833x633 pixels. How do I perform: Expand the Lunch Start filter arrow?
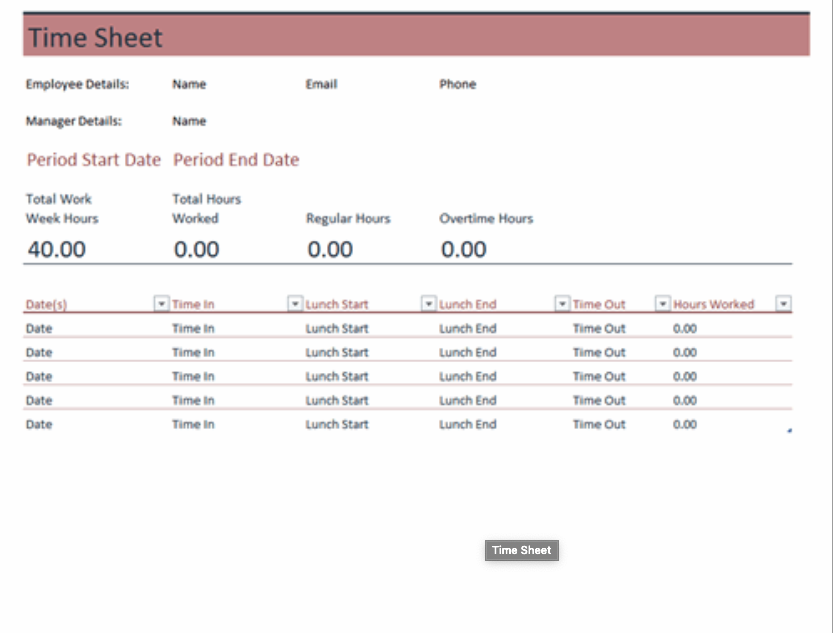pyautogui.click(x=429, y=304)
